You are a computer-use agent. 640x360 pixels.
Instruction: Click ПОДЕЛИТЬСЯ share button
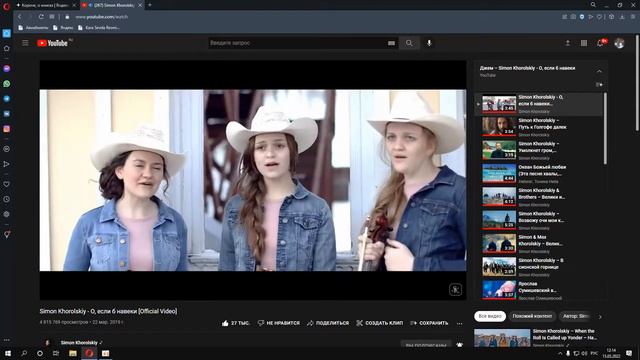(x=328, y=323)
